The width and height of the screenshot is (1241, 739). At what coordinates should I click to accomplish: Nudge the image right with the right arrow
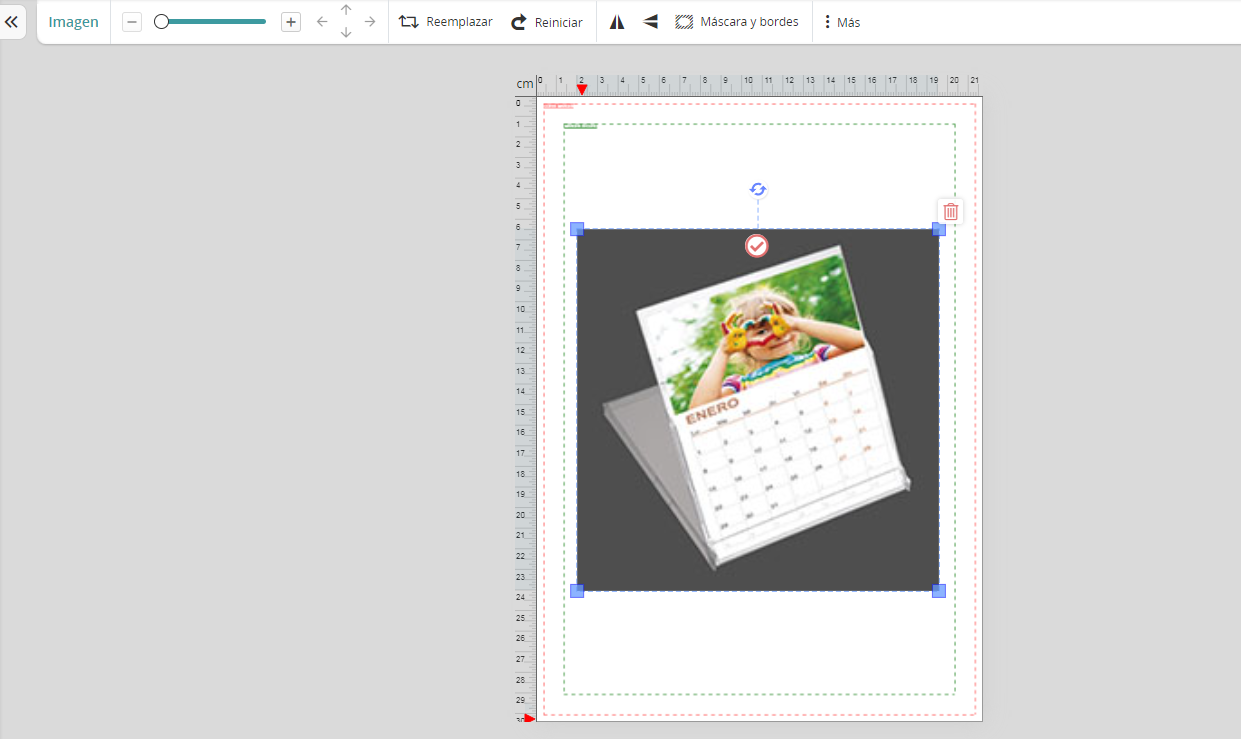coord(369,21)
